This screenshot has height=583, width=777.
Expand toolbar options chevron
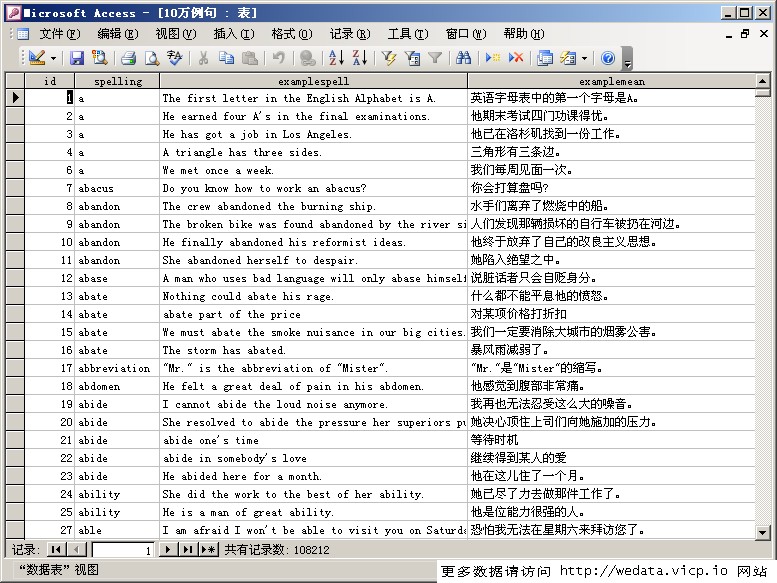(x=627, y=58)
